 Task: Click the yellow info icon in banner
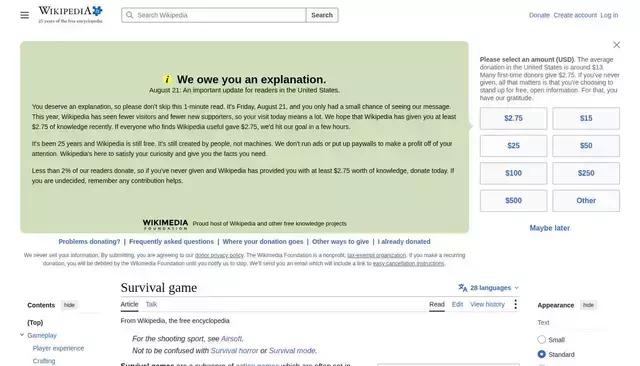point(167,79)
